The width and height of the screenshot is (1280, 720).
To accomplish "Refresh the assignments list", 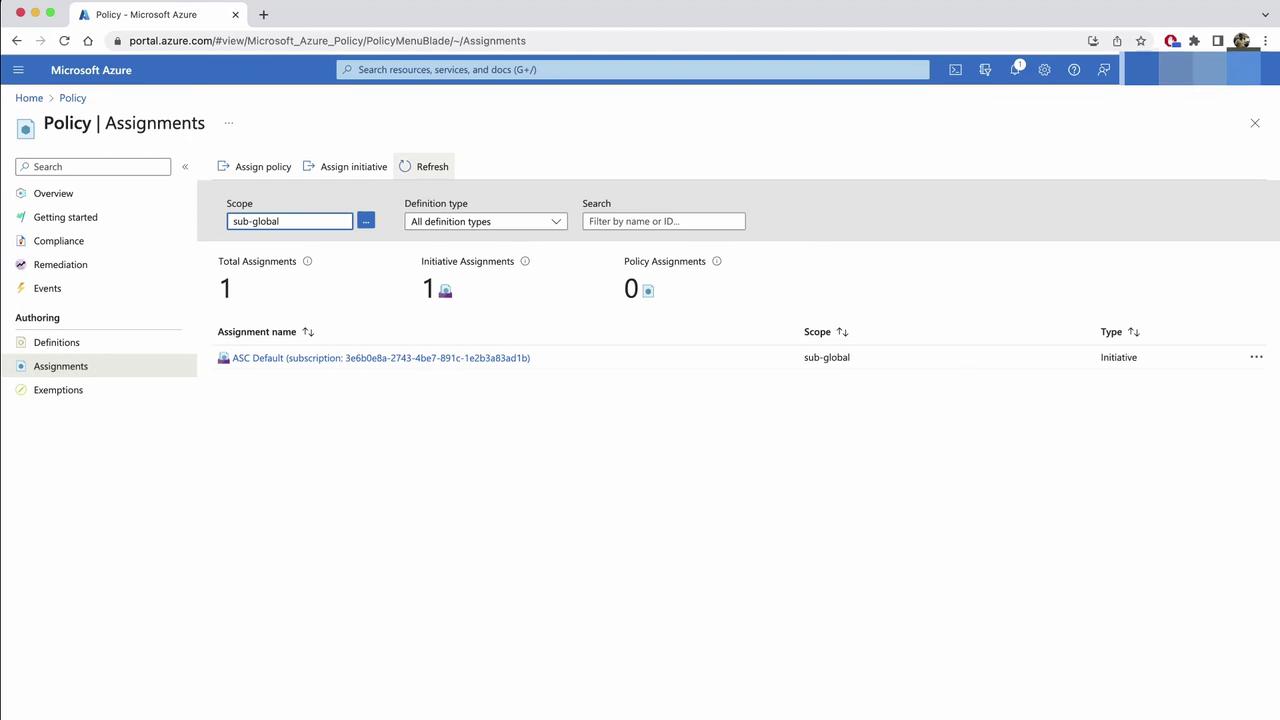I will (x=424, y=167).
